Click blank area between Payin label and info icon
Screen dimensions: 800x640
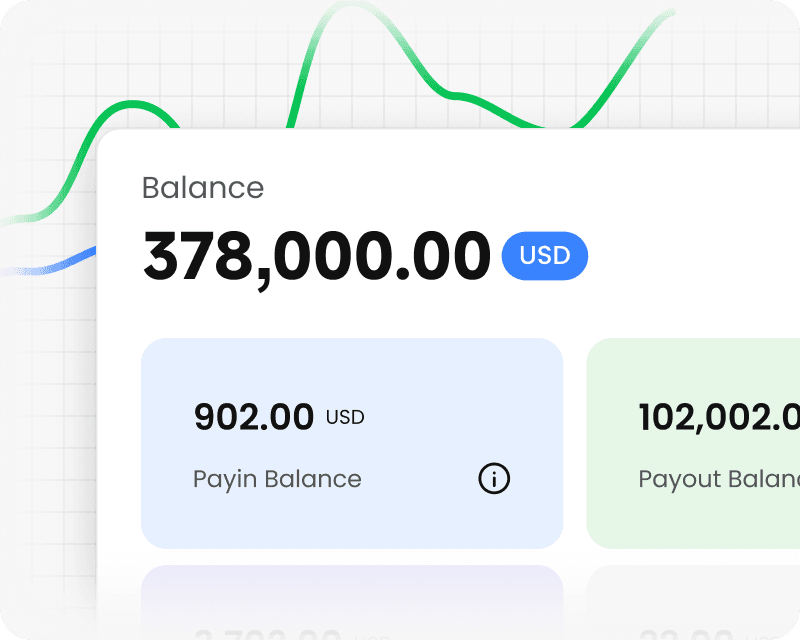coord(420,479)
